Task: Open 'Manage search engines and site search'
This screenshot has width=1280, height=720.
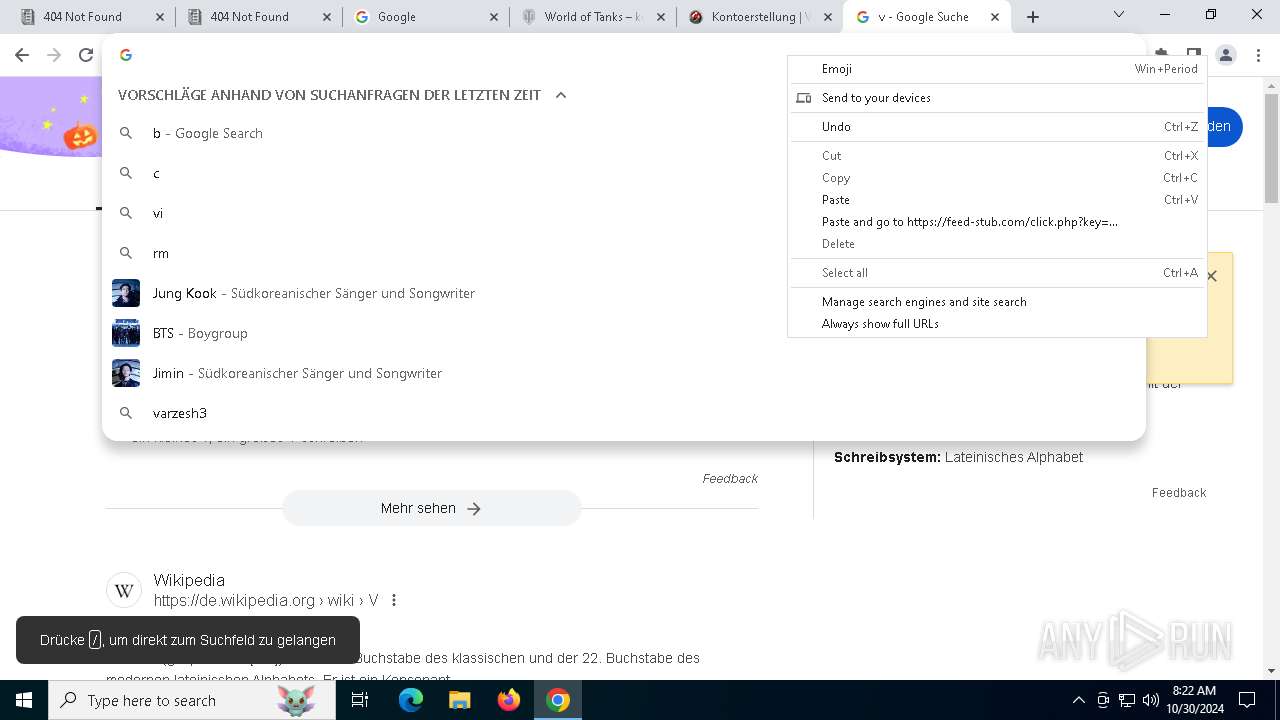Action: [997, 302]
